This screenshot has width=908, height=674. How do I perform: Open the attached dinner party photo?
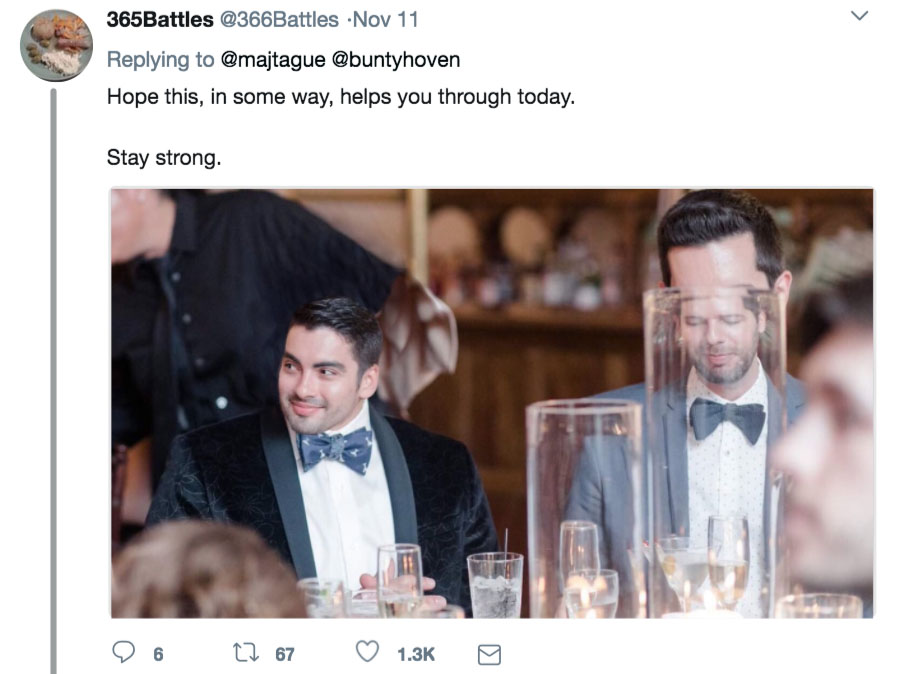point(492,402)
